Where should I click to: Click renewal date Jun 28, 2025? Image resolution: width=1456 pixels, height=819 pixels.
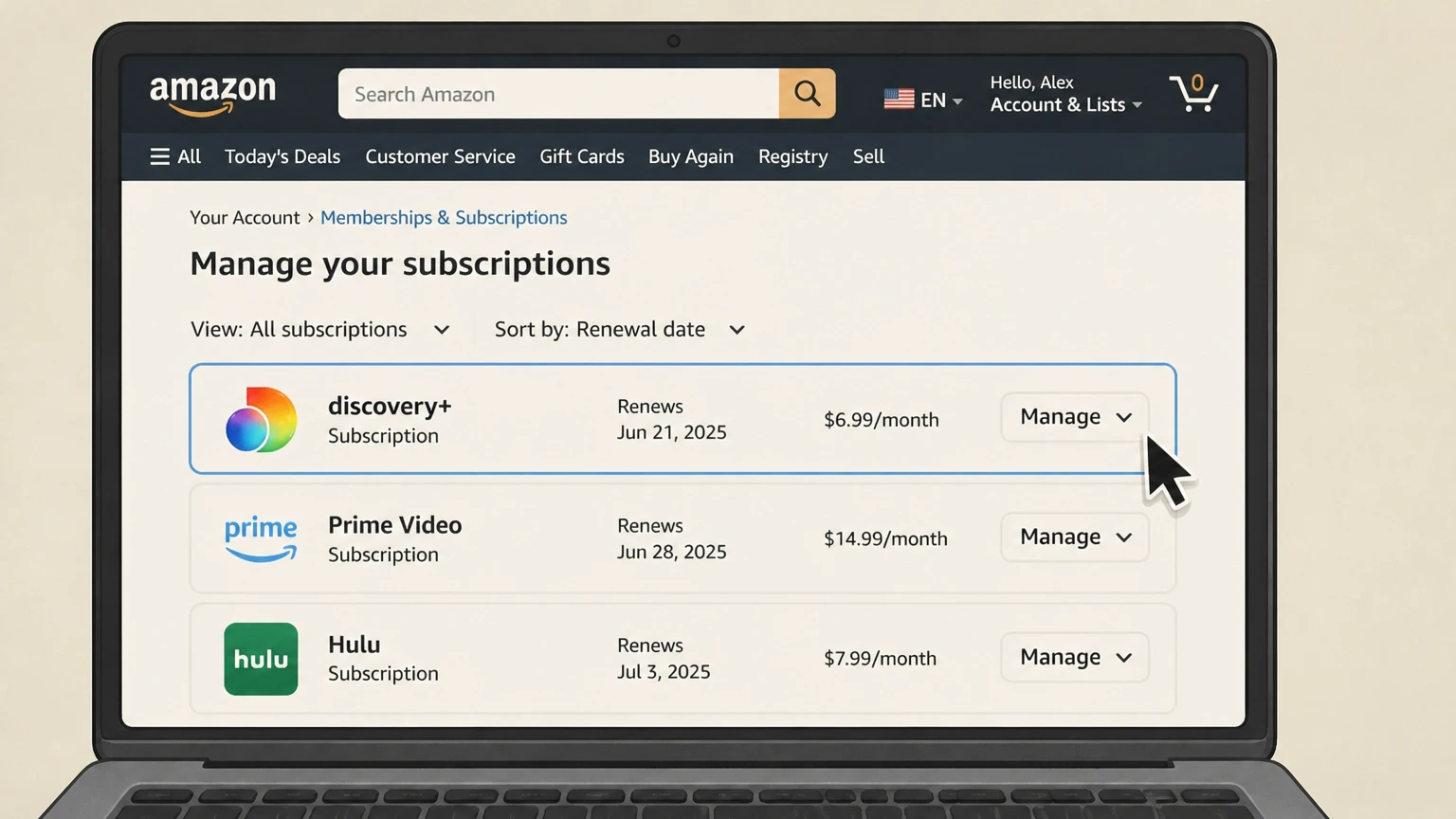coord(672,552)
